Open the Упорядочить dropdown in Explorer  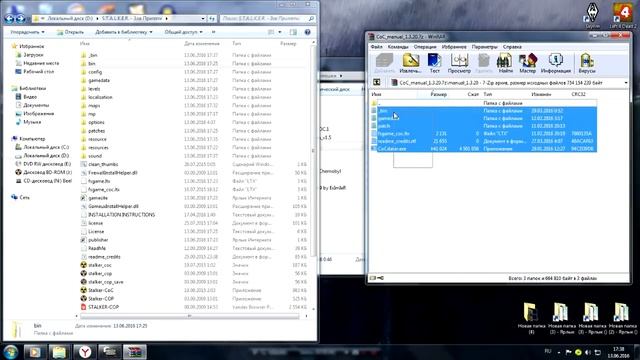coord(27,32)
